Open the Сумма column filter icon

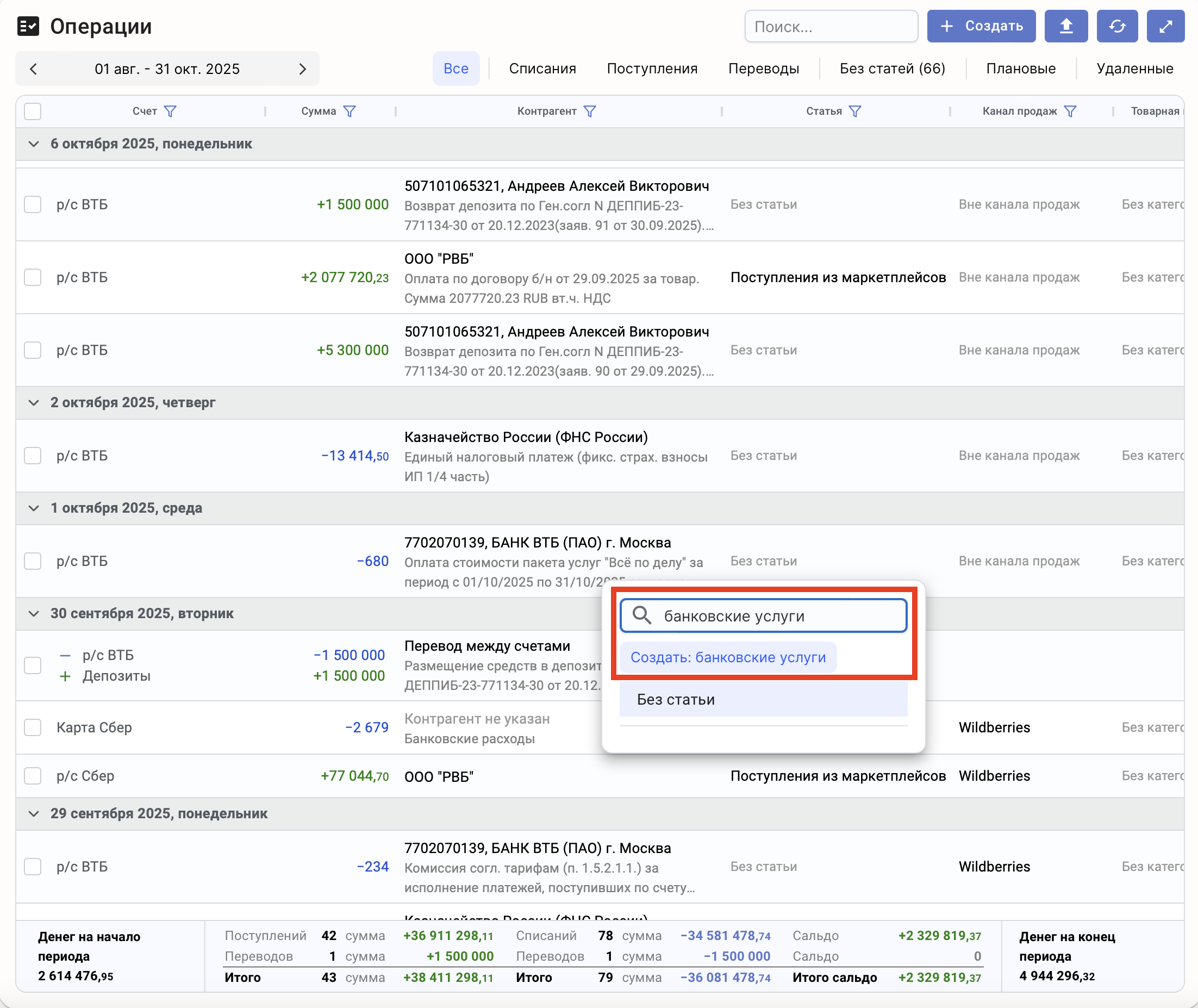[350, 111]
